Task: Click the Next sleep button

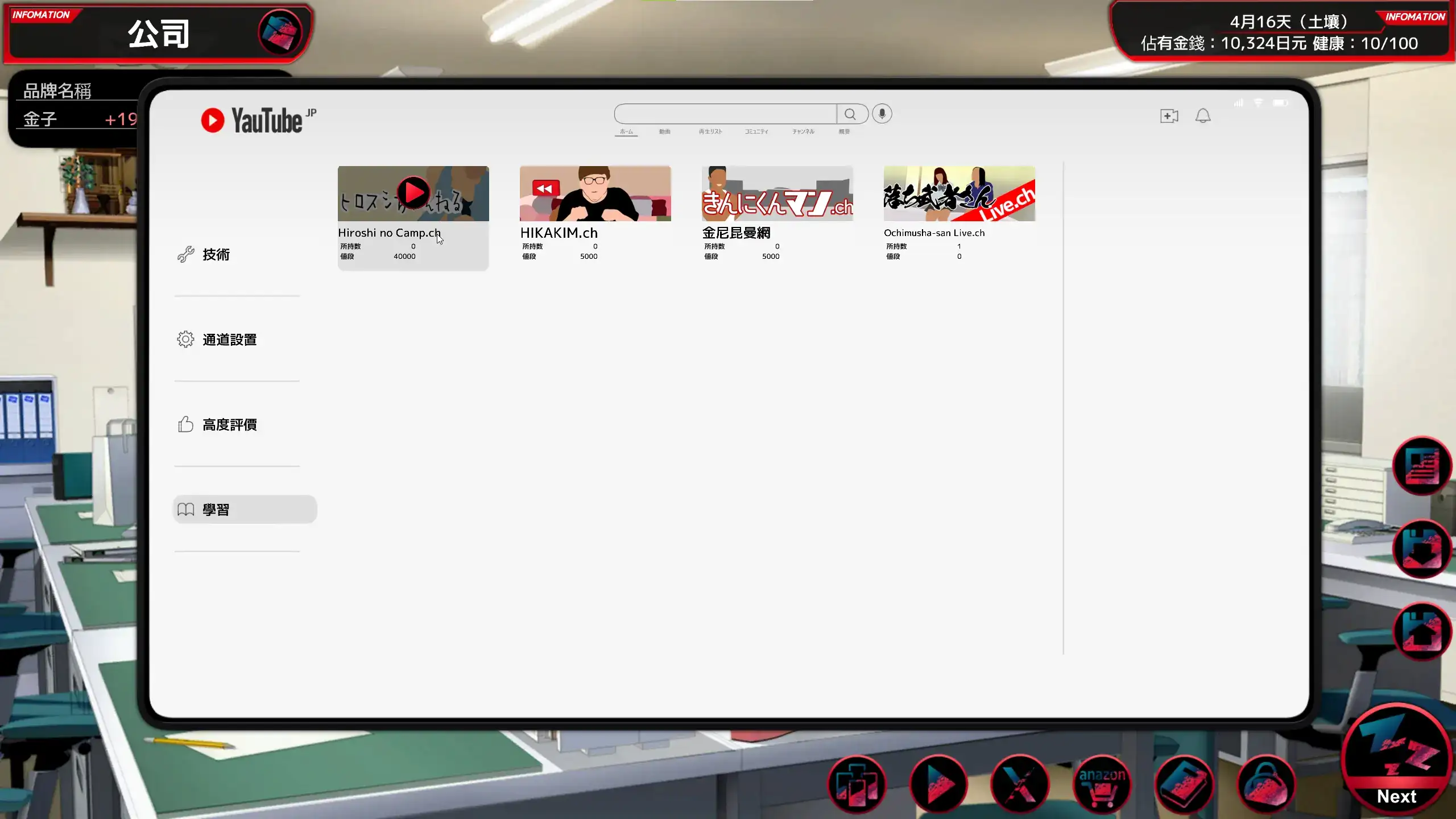Action: tap(1397, 759)
